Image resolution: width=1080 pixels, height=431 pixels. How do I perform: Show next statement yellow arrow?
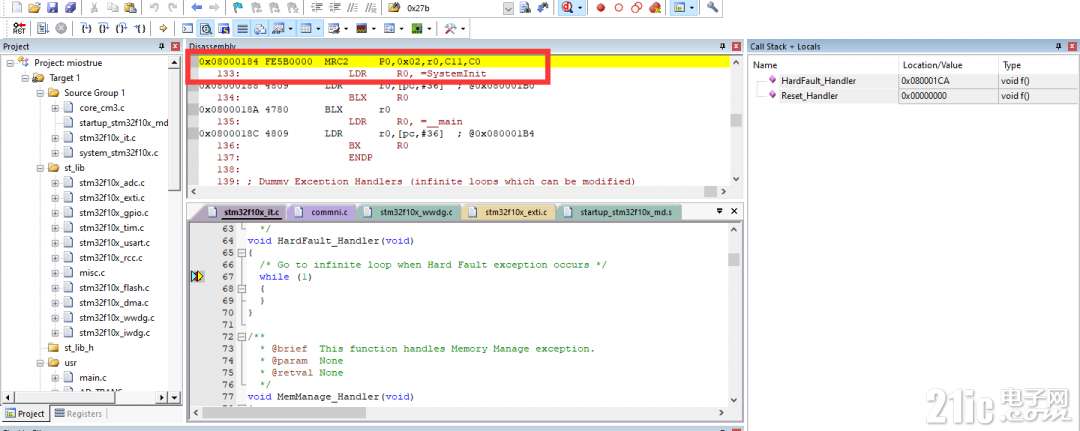[163, 29]
